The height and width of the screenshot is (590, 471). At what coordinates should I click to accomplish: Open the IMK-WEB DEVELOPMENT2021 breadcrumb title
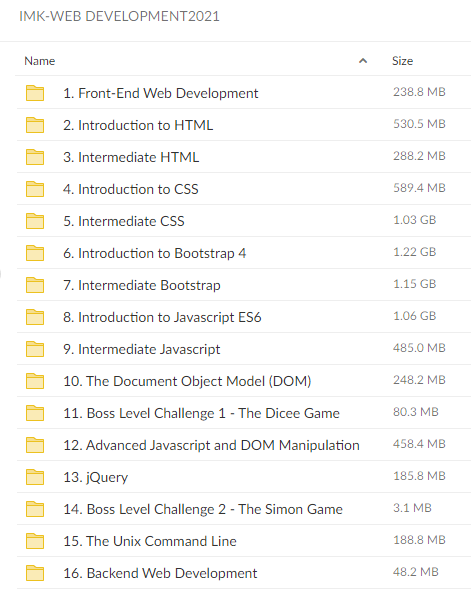tap(119, 16)
